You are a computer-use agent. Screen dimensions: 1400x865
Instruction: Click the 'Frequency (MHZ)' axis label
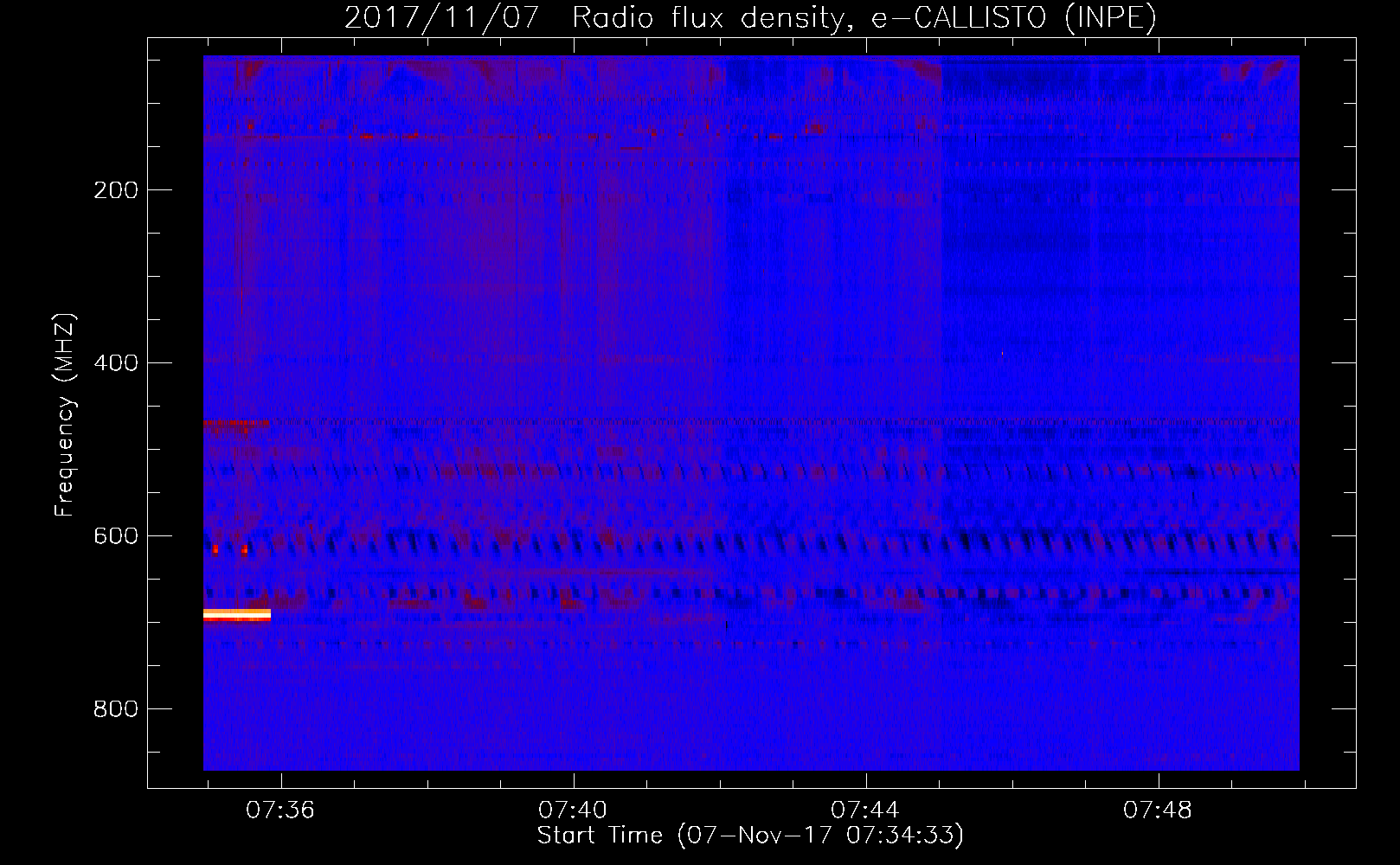click(x=65, y=415)
